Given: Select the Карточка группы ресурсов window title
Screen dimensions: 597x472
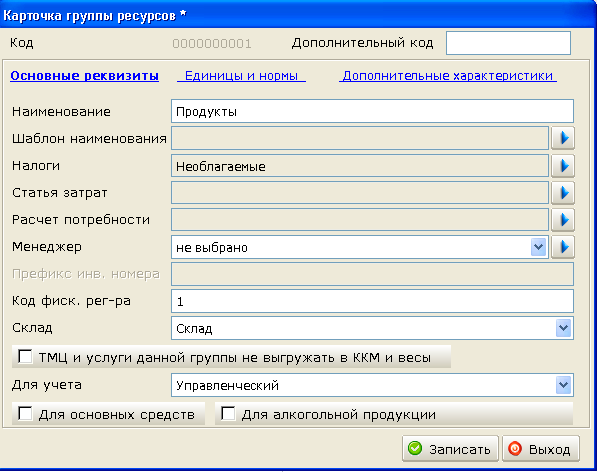Looking at the screenshot, I should [x=94, y=16].
